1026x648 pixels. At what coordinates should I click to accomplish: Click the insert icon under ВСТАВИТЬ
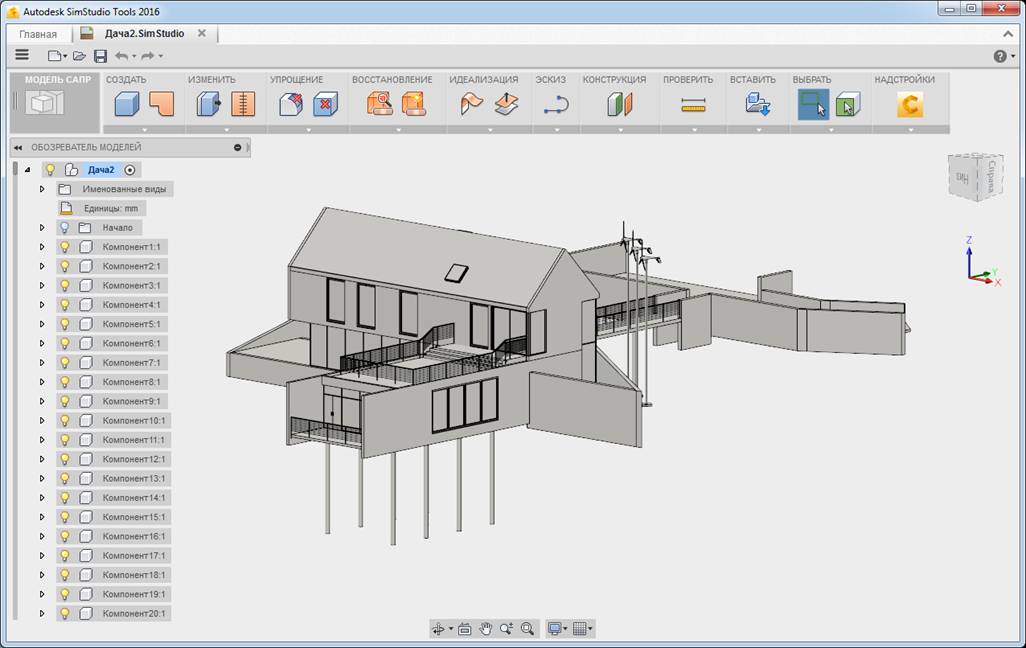click(757, 104)
